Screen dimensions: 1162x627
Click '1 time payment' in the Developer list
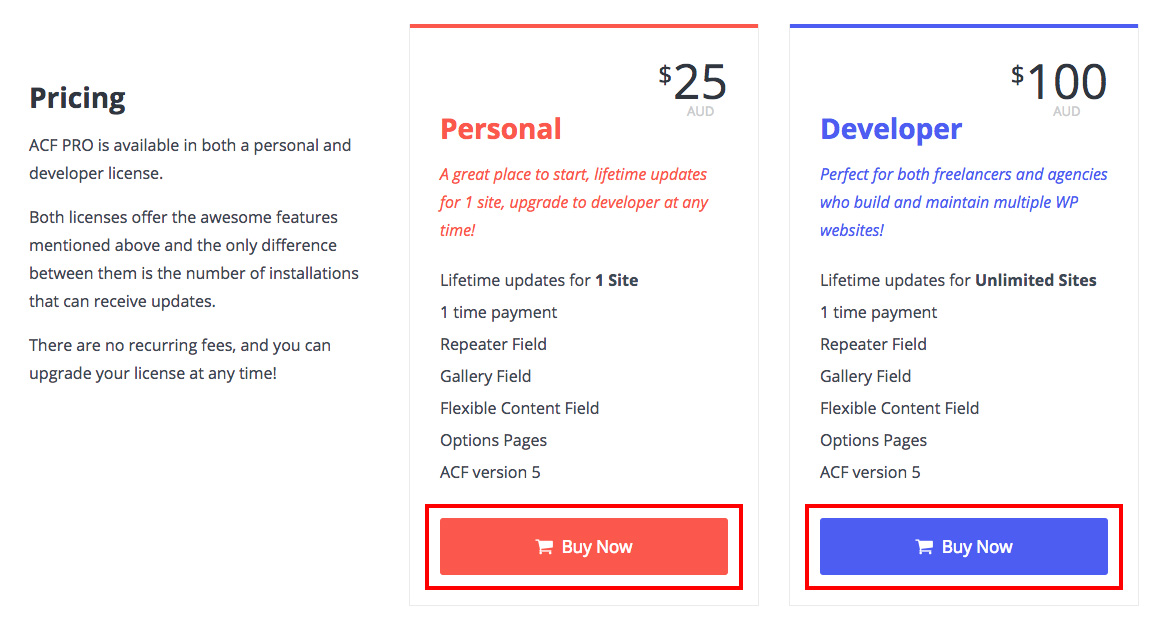coord(878,313)
